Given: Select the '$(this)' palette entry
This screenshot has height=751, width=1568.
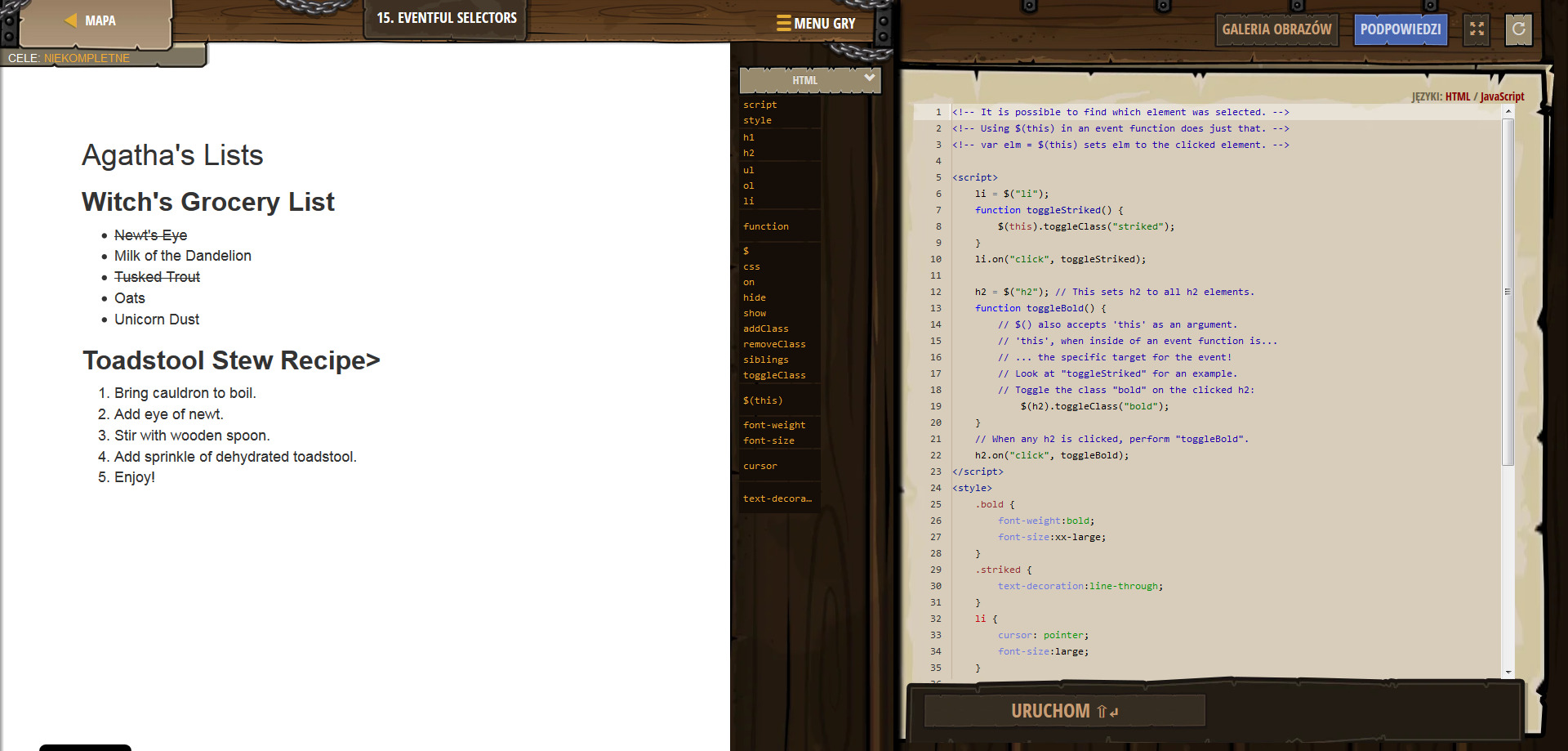Looking at the screenshot, I should click(763, 400).
